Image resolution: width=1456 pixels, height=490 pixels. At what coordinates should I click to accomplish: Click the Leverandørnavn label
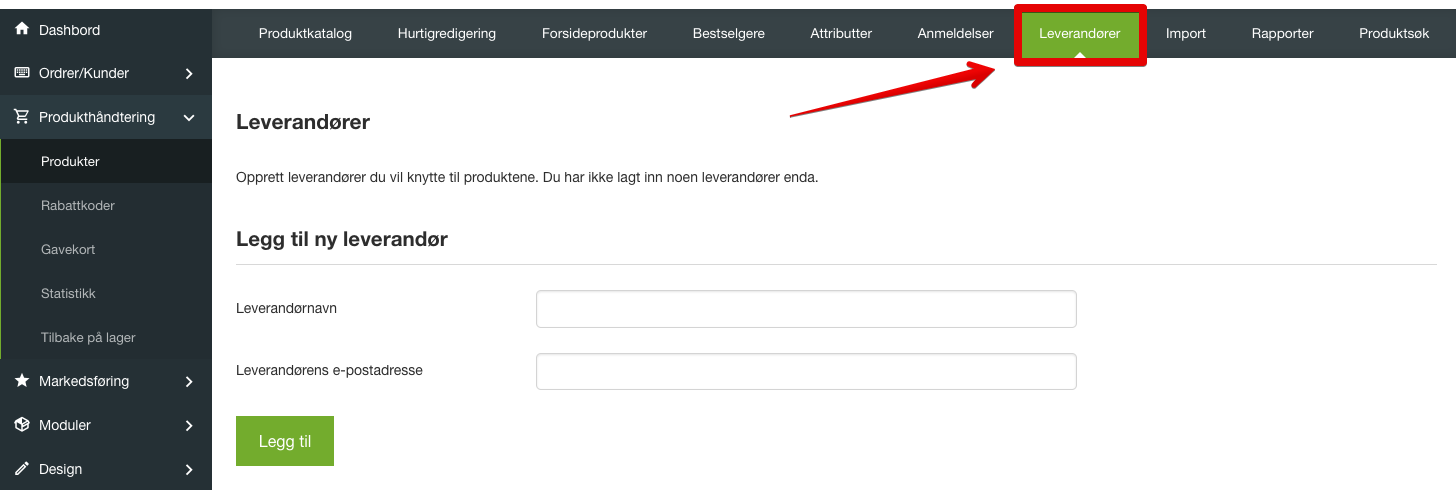pyautogui.click(x=286, y=309)
